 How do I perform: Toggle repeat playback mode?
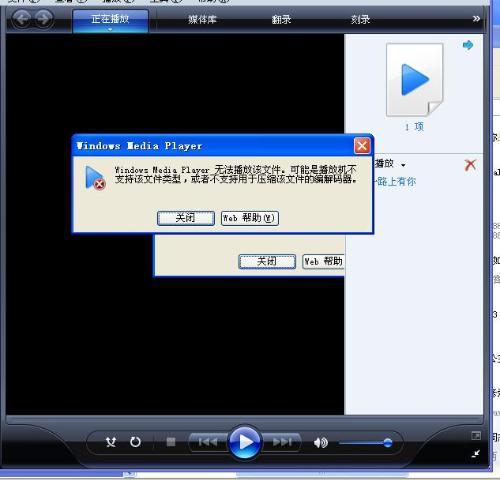(135, 442)
